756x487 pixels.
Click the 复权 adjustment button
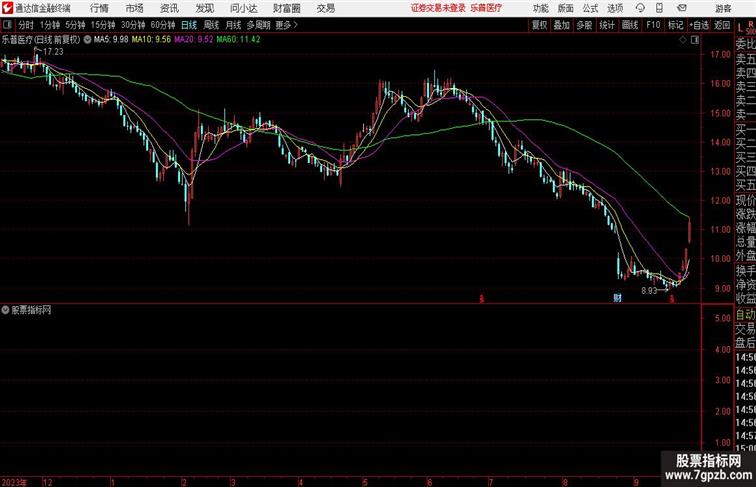[x=540, y=25]
